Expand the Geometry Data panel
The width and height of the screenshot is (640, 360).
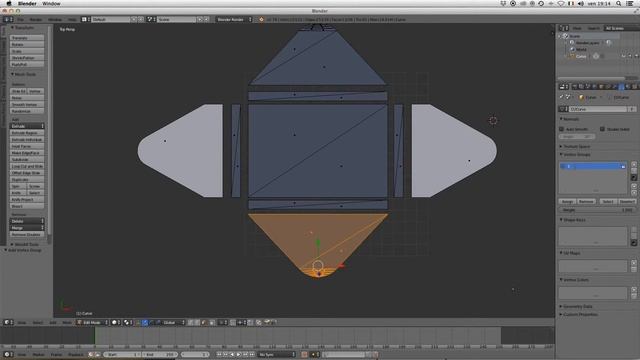576,306
